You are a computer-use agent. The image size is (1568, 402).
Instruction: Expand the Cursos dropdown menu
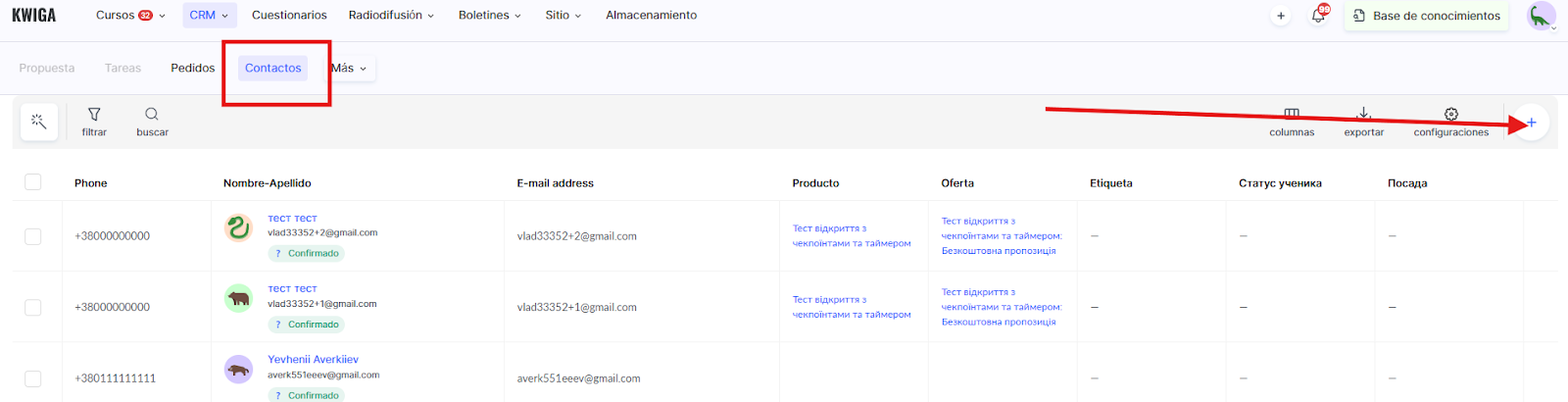130,16
